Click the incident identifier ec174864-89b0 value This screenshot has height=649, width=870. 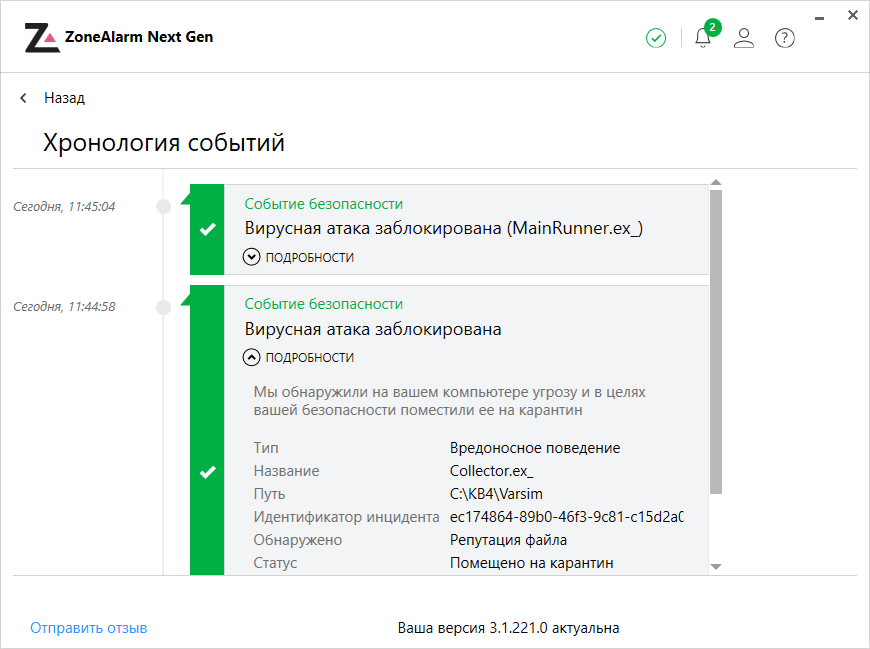pos(566,517)
